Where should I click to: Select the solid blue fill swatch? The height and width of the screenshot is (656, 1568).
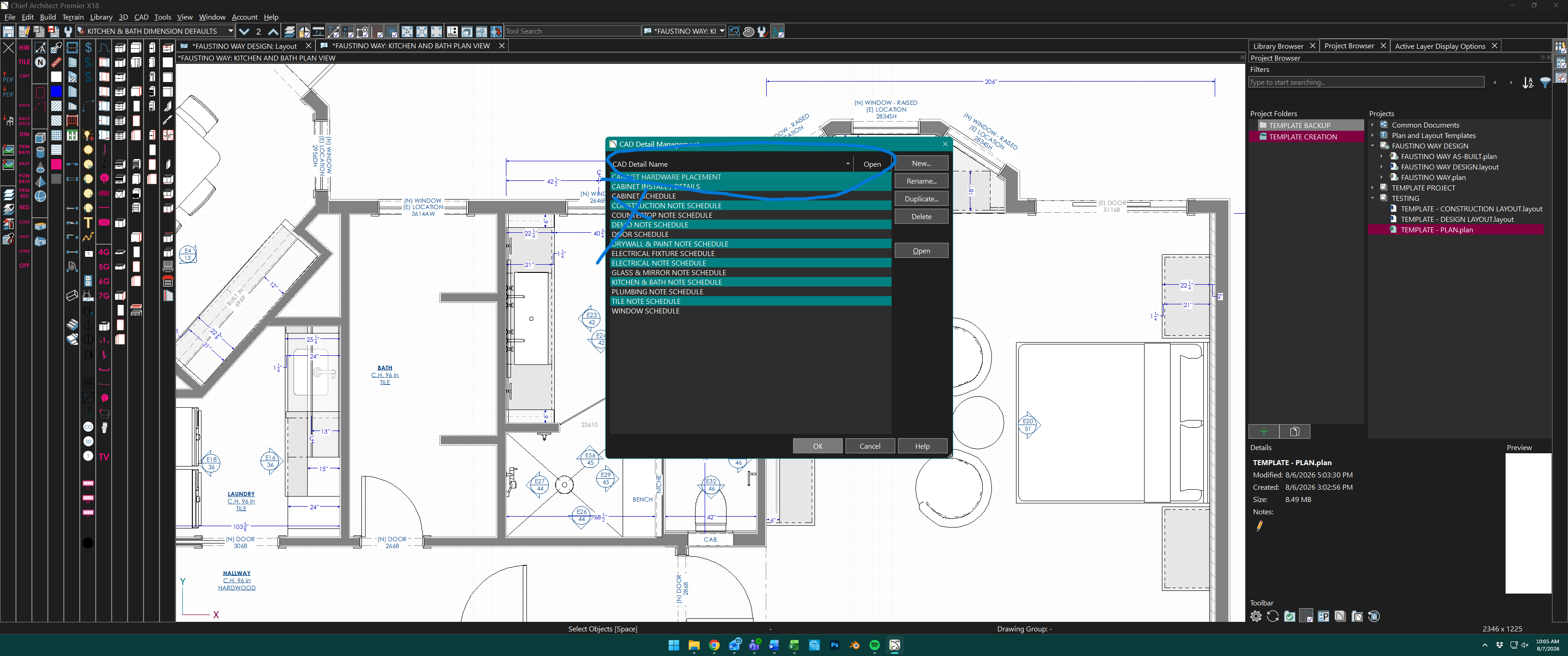[x=56, y=91]
